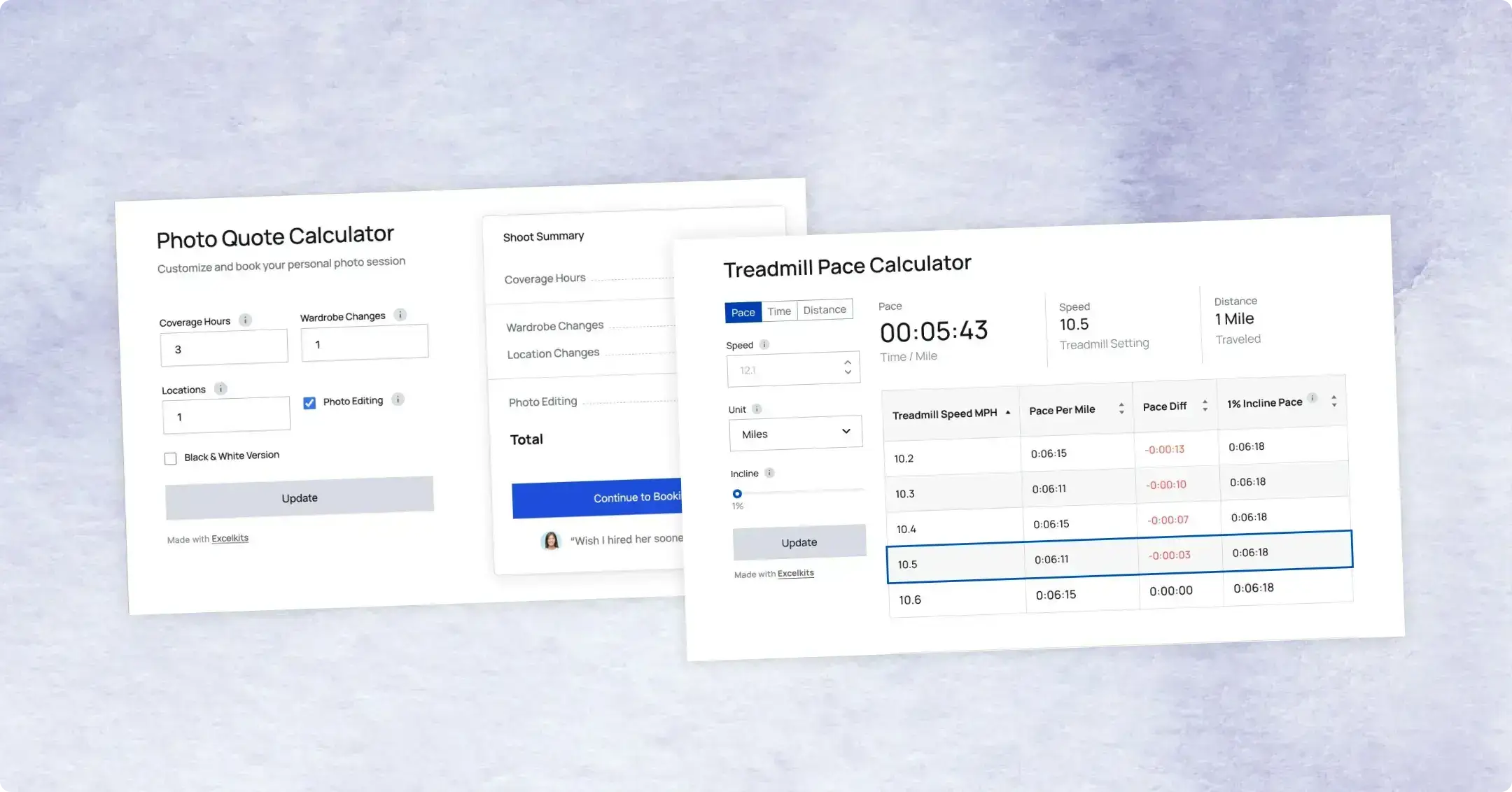Sort table by Treadmill Speed MPH

[x=1008, y=413]
